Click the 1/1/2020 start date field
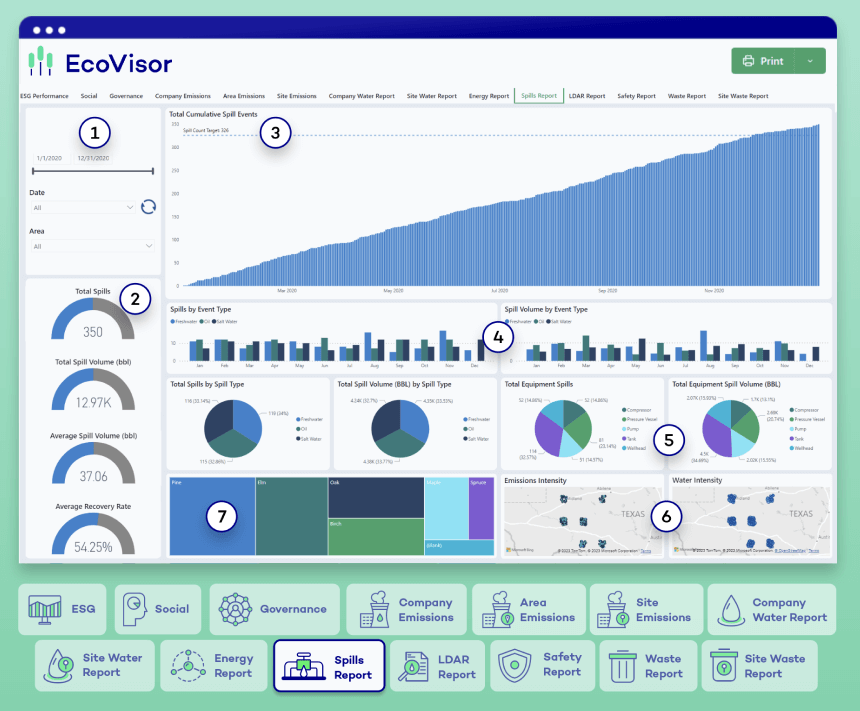860x711 pixels. coord(49,158)
